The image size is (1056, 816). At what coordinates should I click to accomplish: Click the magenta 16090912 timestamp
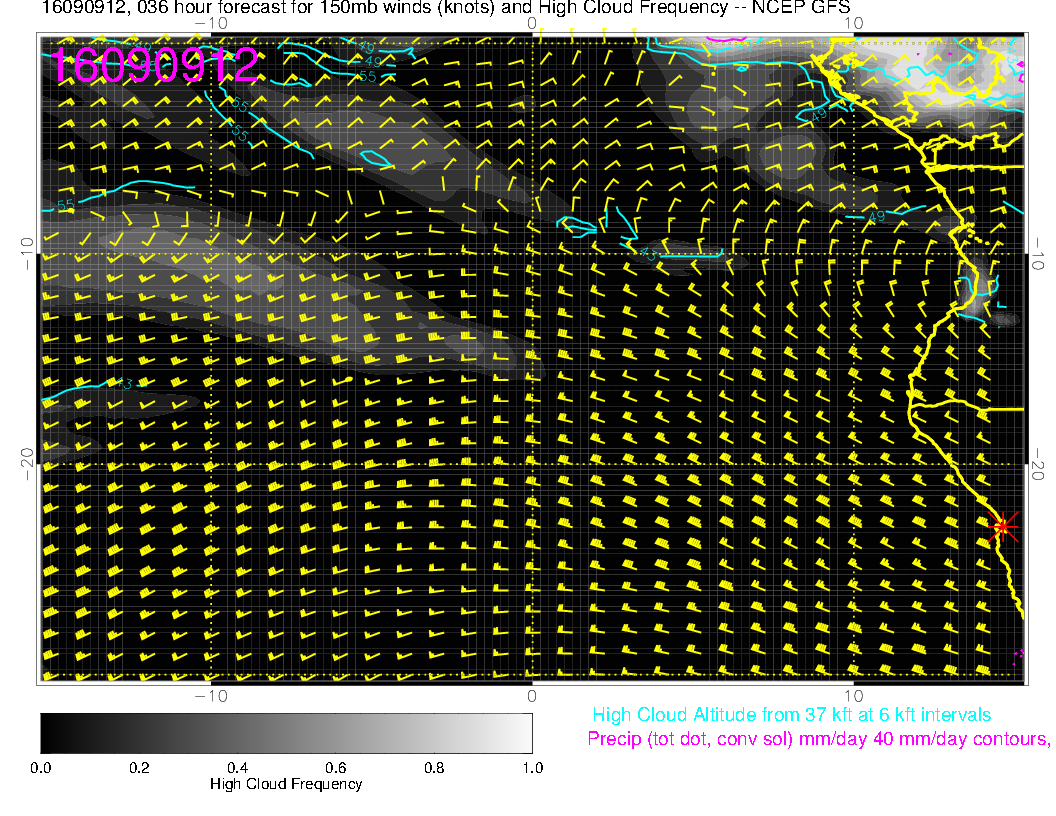pyautogui.click(x=155, y=66)
